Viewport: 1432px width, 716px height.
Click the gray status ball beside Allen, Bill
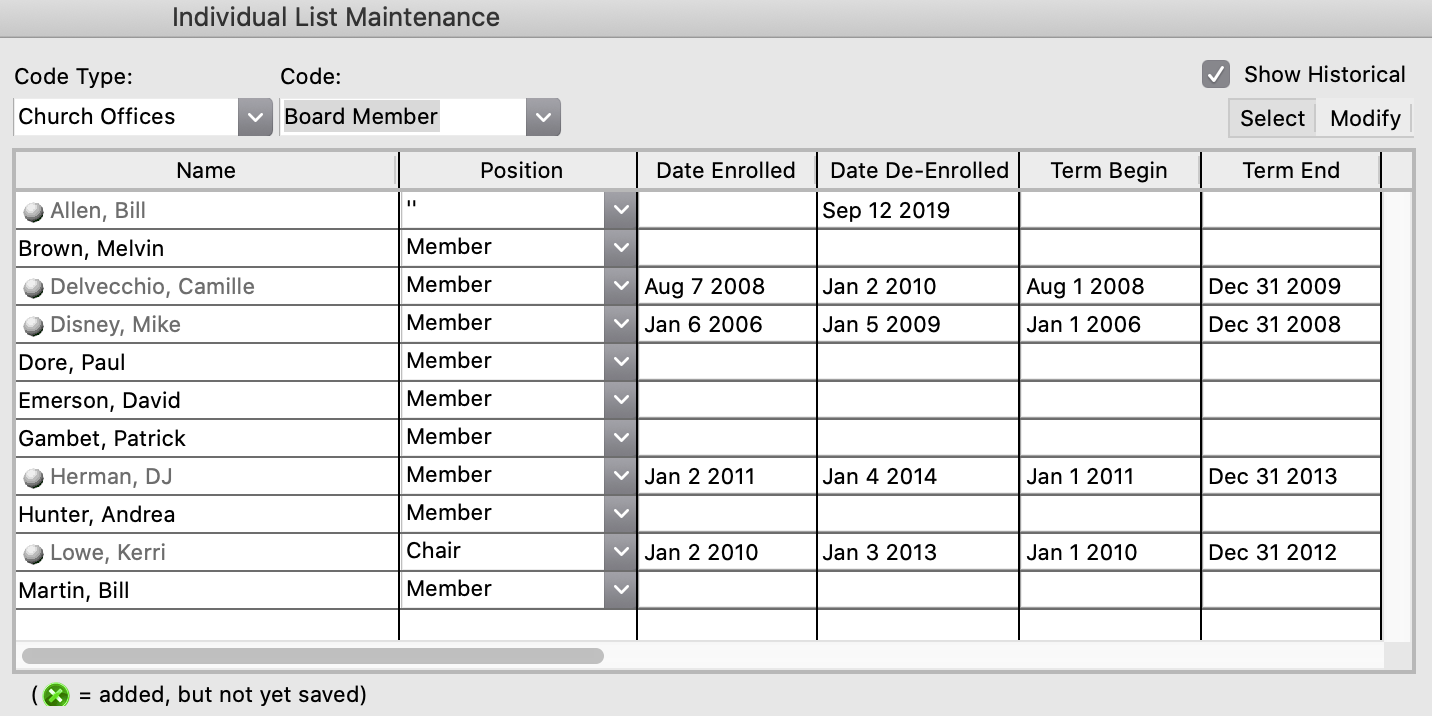(x=34, y=212)
